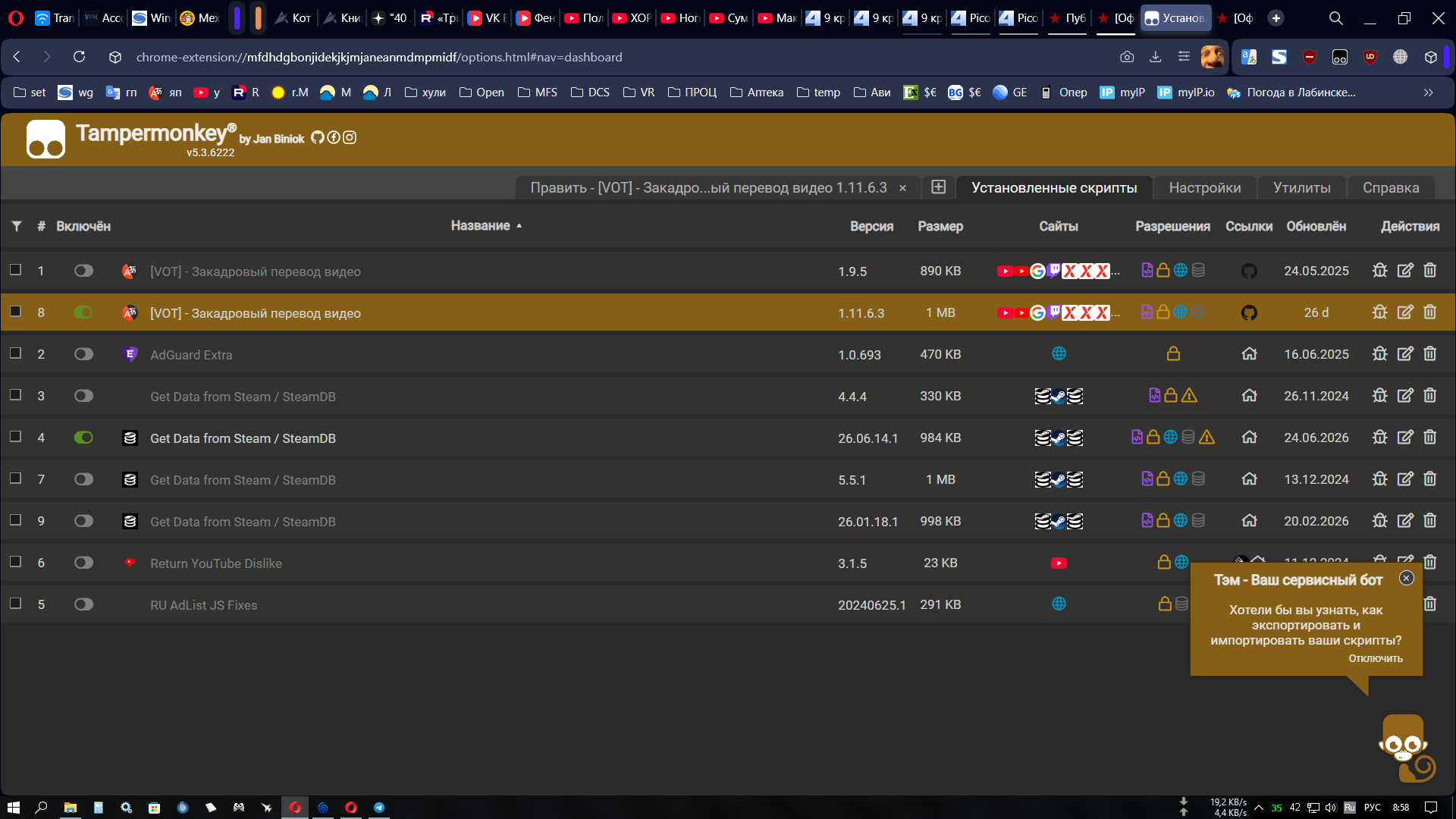Enable the VOT 1.9.5 script toggle

click(x=83, y=271)
